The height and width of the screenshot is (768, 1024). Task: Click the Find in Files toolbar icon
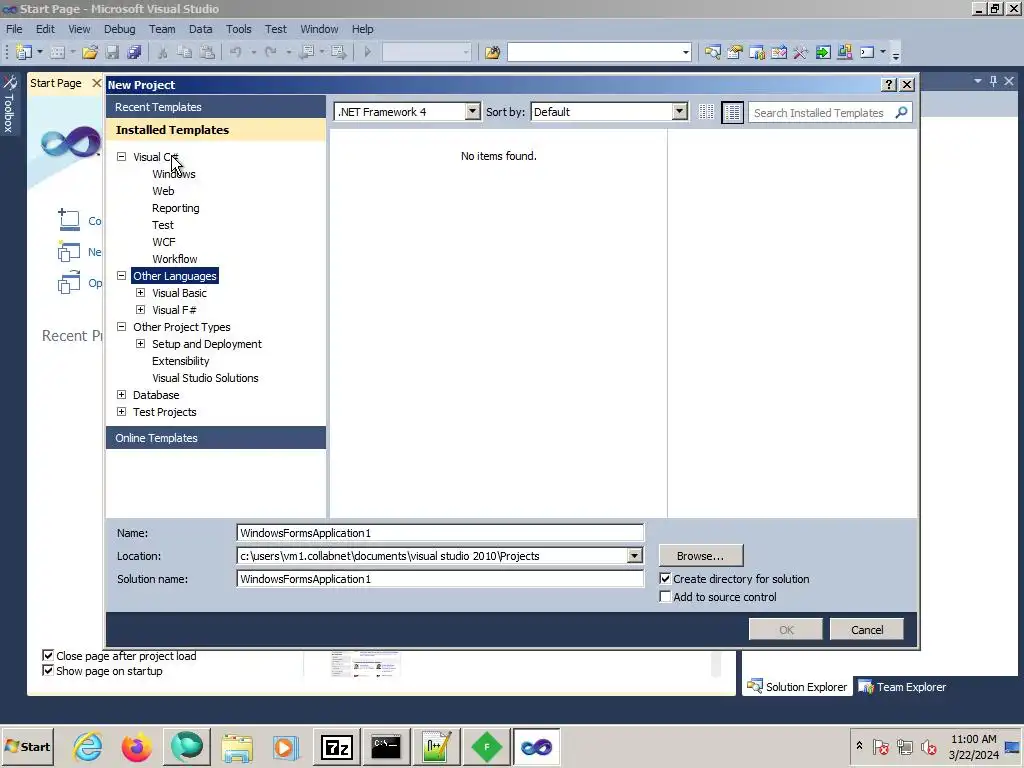click(x=492, y=52)
